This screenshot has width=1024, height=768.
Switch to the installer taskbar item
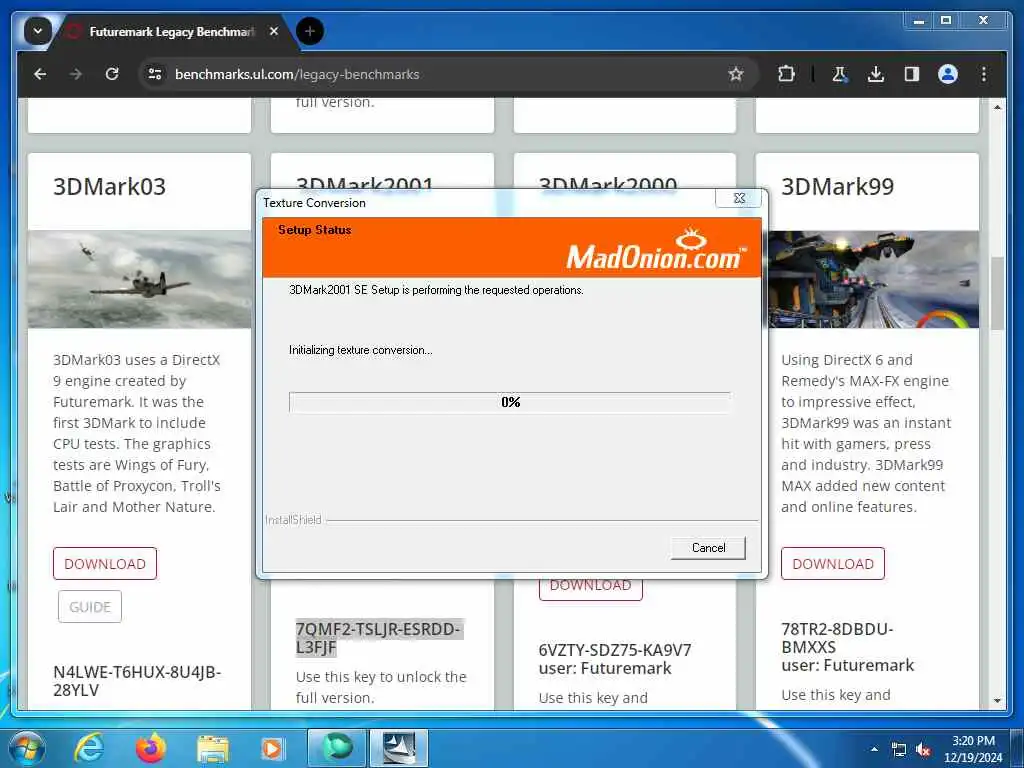[399, 748]
